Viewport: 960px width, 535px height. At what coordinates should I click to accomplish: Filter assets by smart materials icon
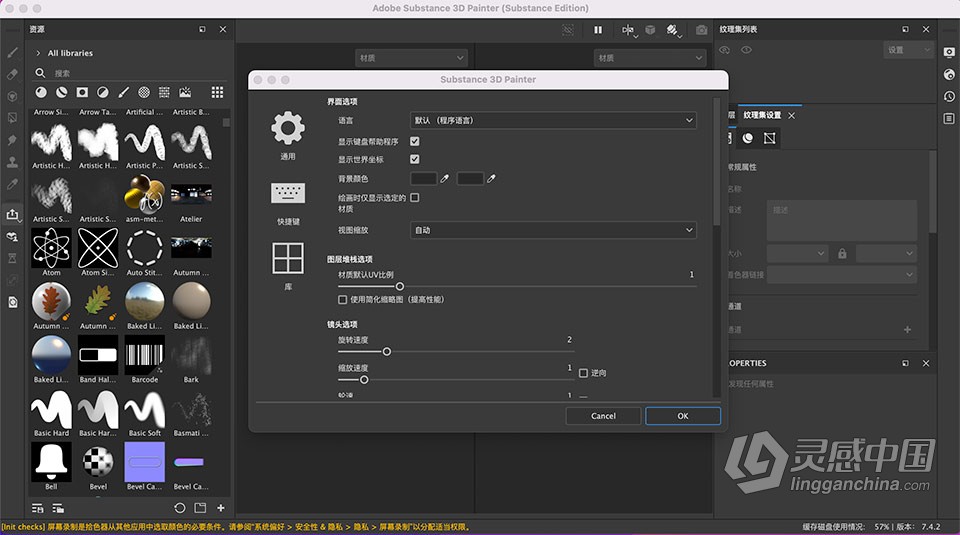pyautogui.click(x=62, y=92)
